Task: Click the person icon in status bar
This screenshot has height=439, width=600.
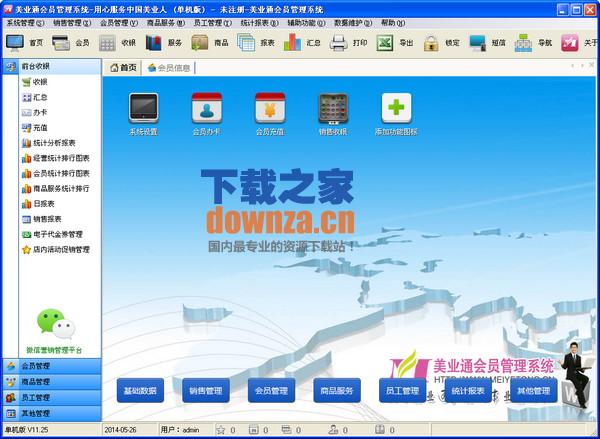Action: (x=333, y=429)
